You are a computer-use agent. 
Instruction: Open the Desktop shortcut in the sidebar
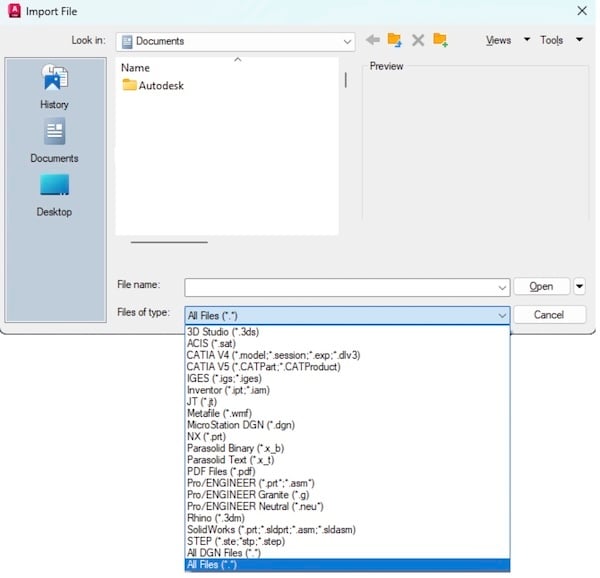(x=54, y=195)
